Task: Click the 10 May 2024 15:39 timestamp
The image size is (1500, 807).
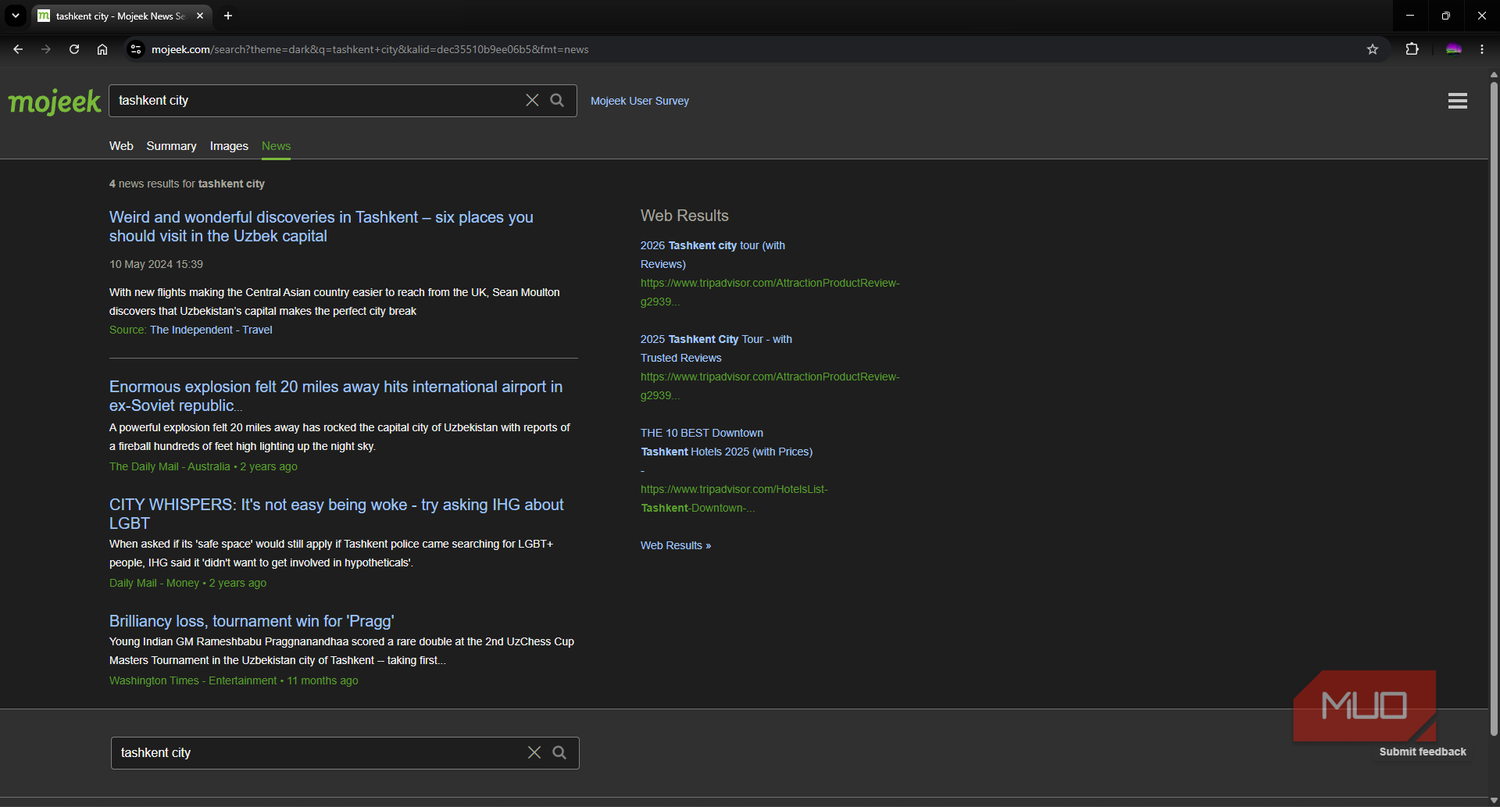Action: (156, 264)
